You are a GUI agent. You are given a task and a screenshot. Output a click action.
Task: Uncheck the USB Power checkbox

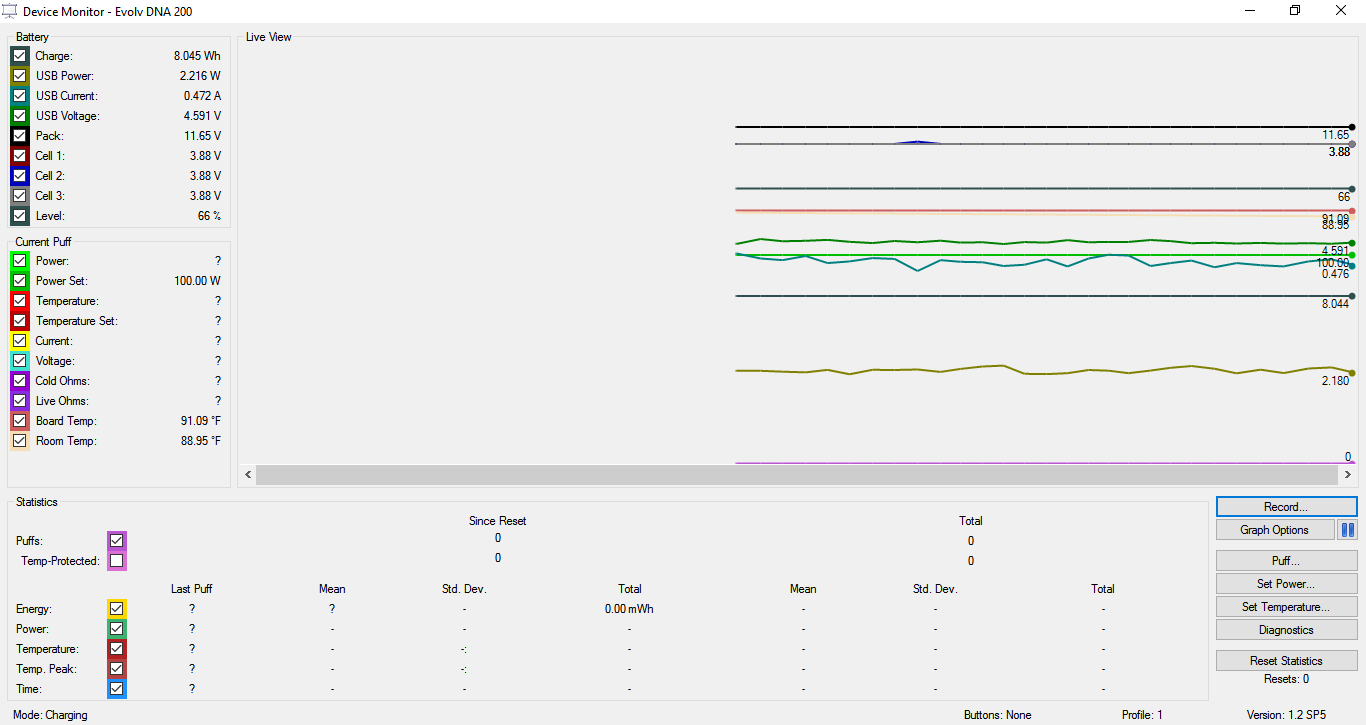point(20,76)
